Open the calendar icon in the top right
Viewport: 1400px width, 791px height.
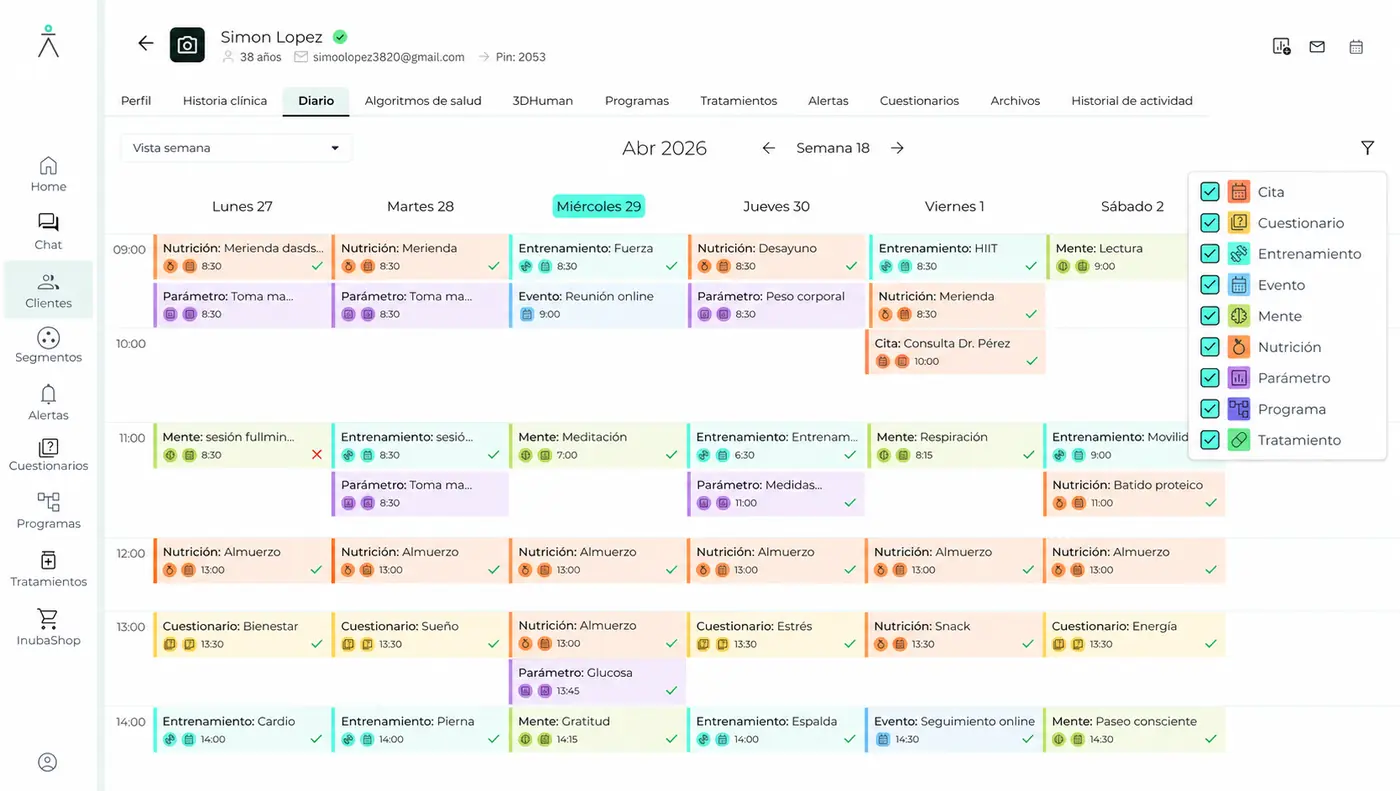[x=1356, y=46]
